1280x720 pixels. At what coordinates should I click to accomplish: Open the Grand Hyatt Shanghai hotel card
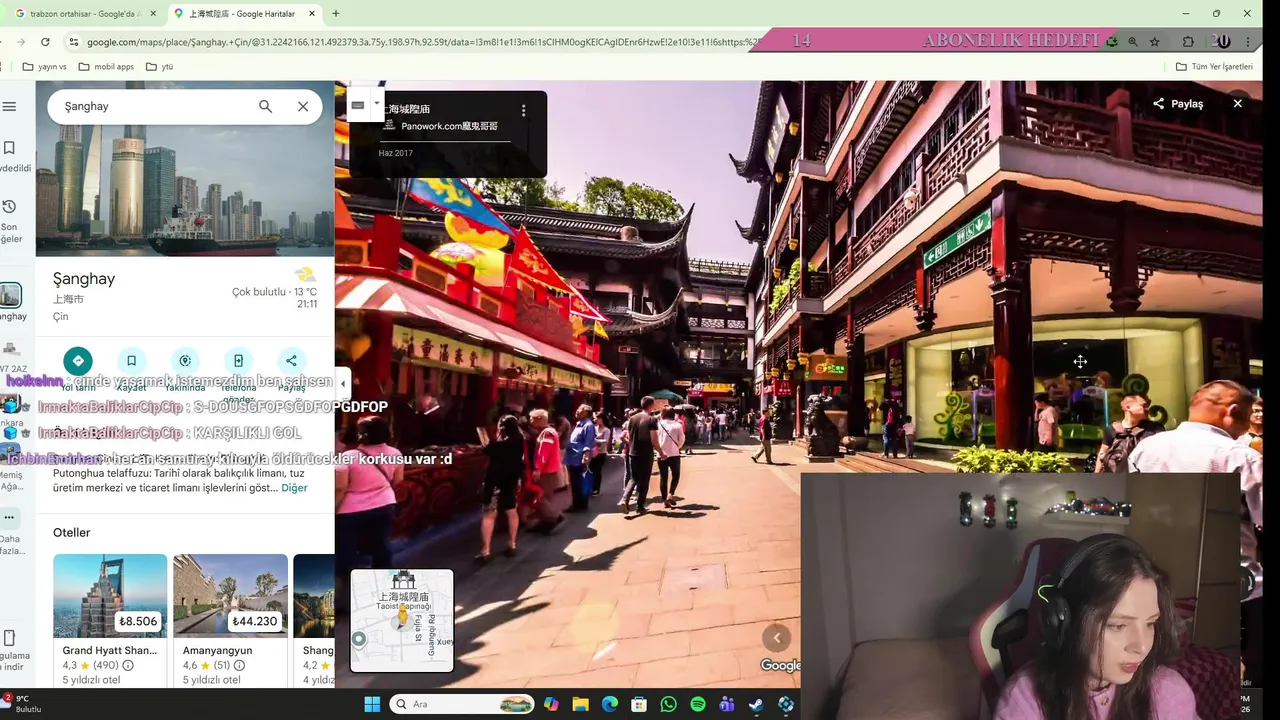(x=110, y=620)
